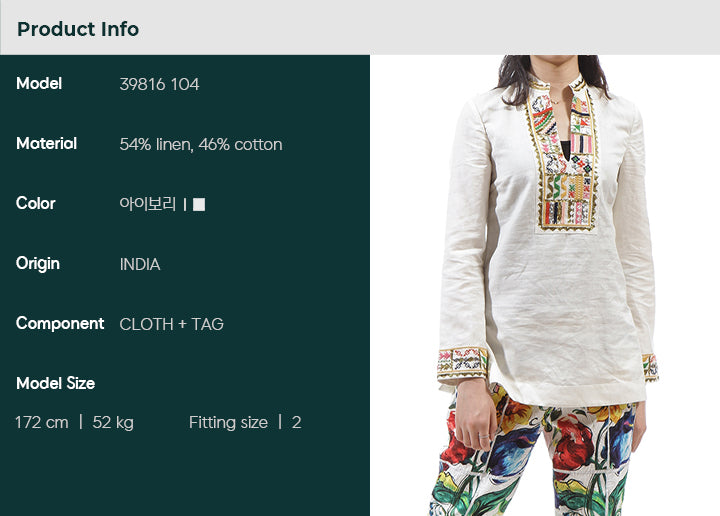Click the fitting size value 2
Viewport: 720px width, 516px height.
click(x=297, y=422)
